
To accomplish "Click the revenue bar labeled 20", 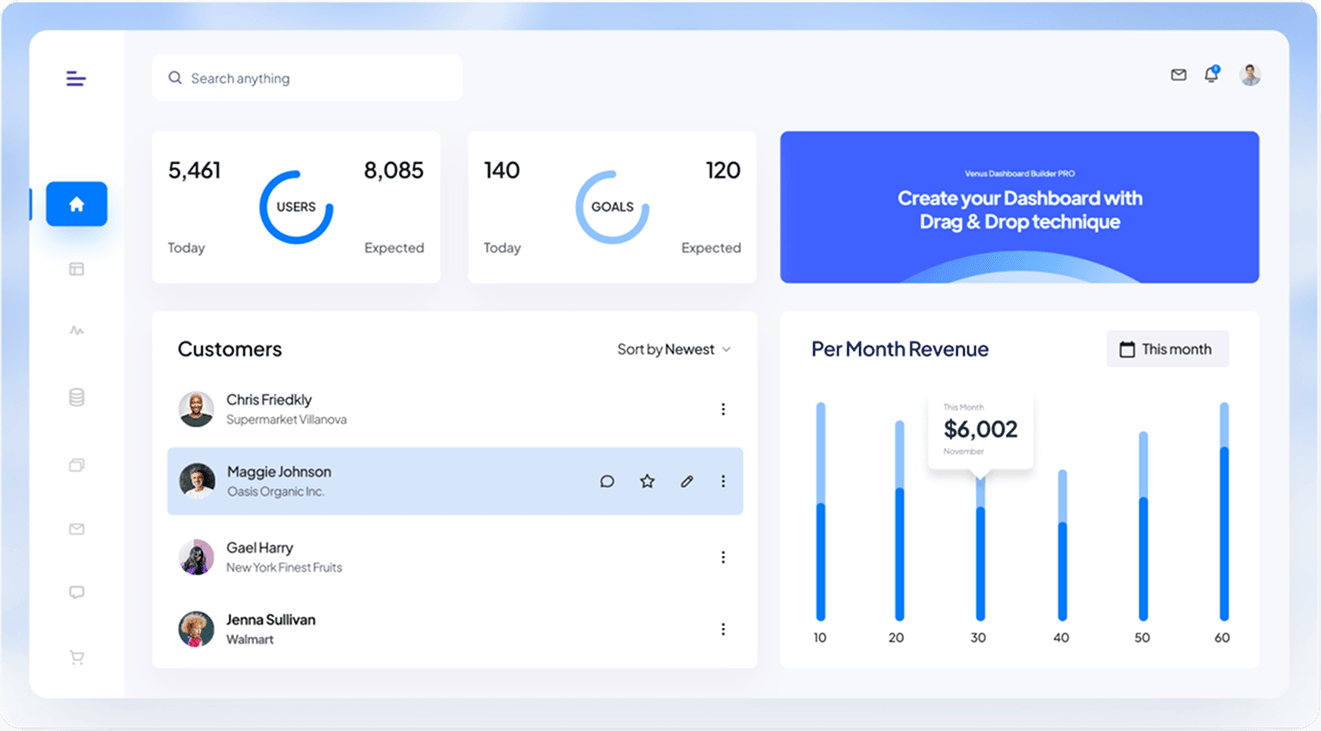I will pos(899,520).
